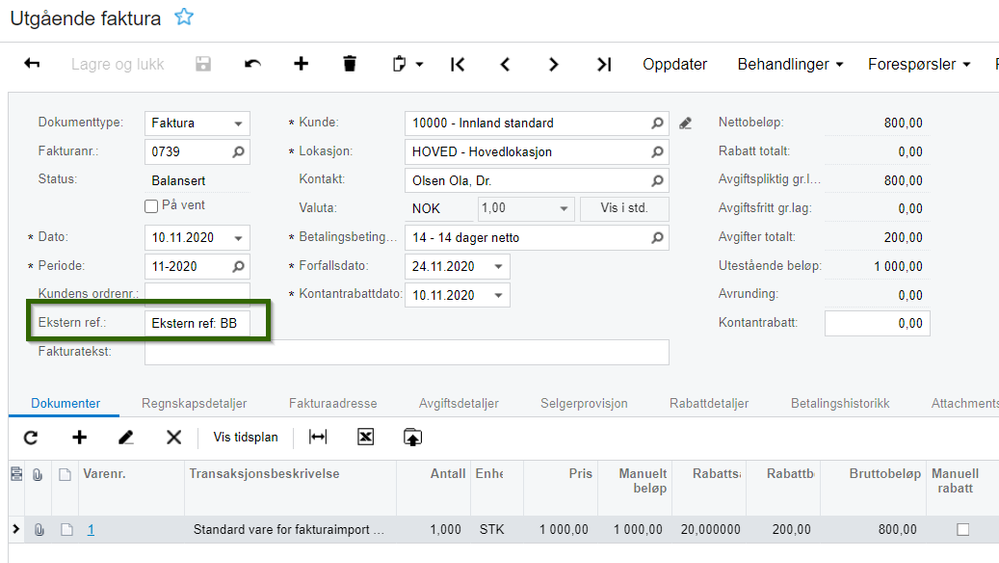Refresh the document lines grid
This screenshot has width=999, height=563.
31,437
